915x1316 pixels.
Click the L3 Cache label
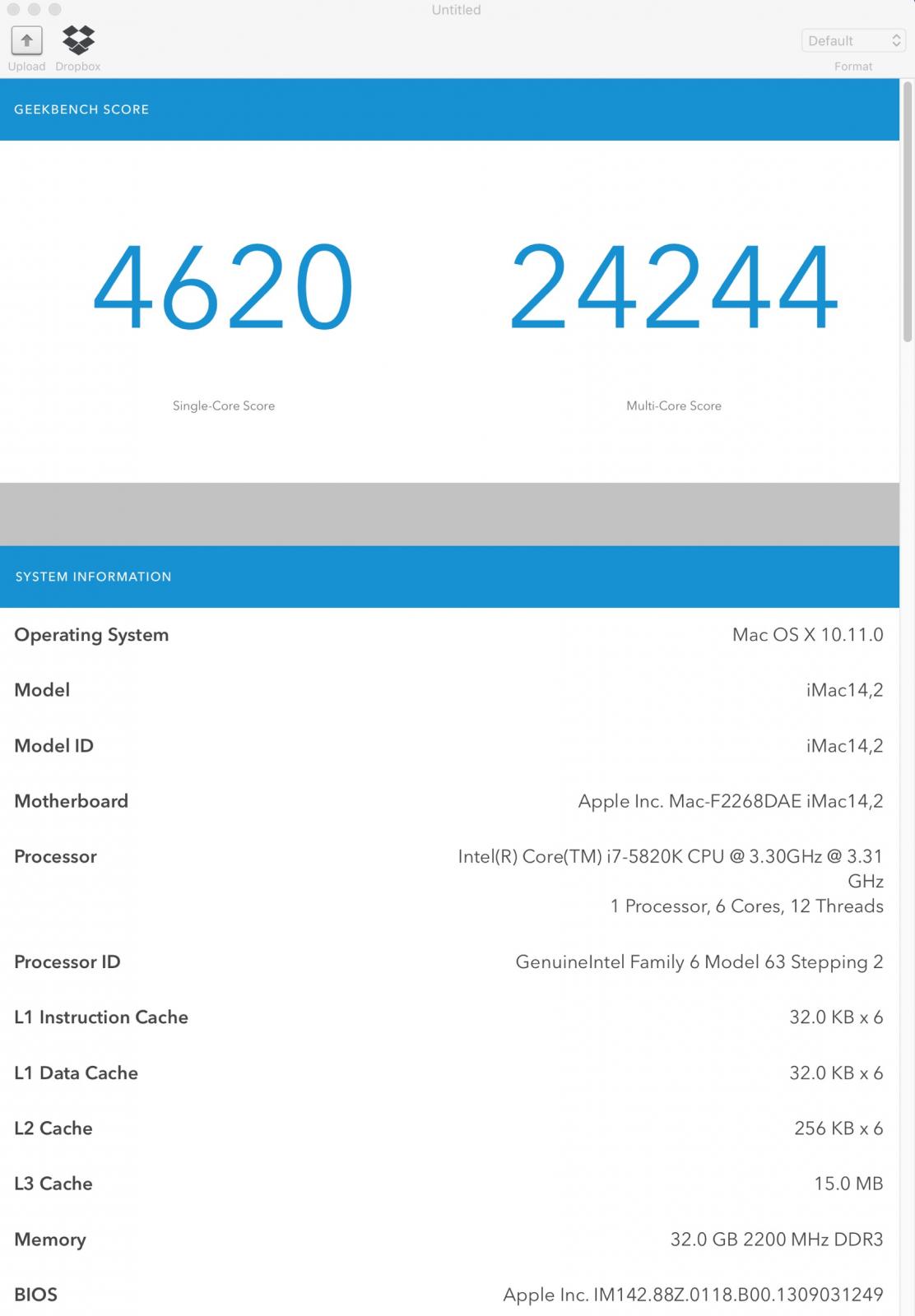pos(53,1184)
